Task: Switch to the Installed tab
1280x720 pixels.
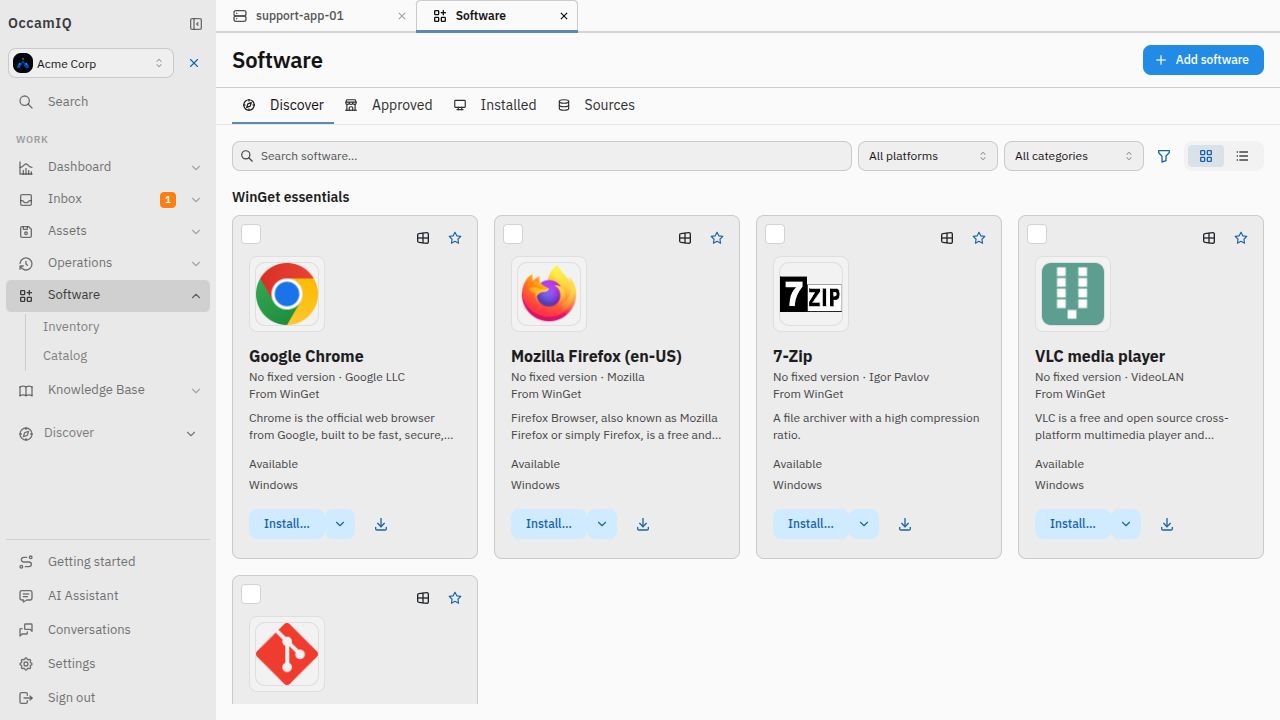Action: 495,105
